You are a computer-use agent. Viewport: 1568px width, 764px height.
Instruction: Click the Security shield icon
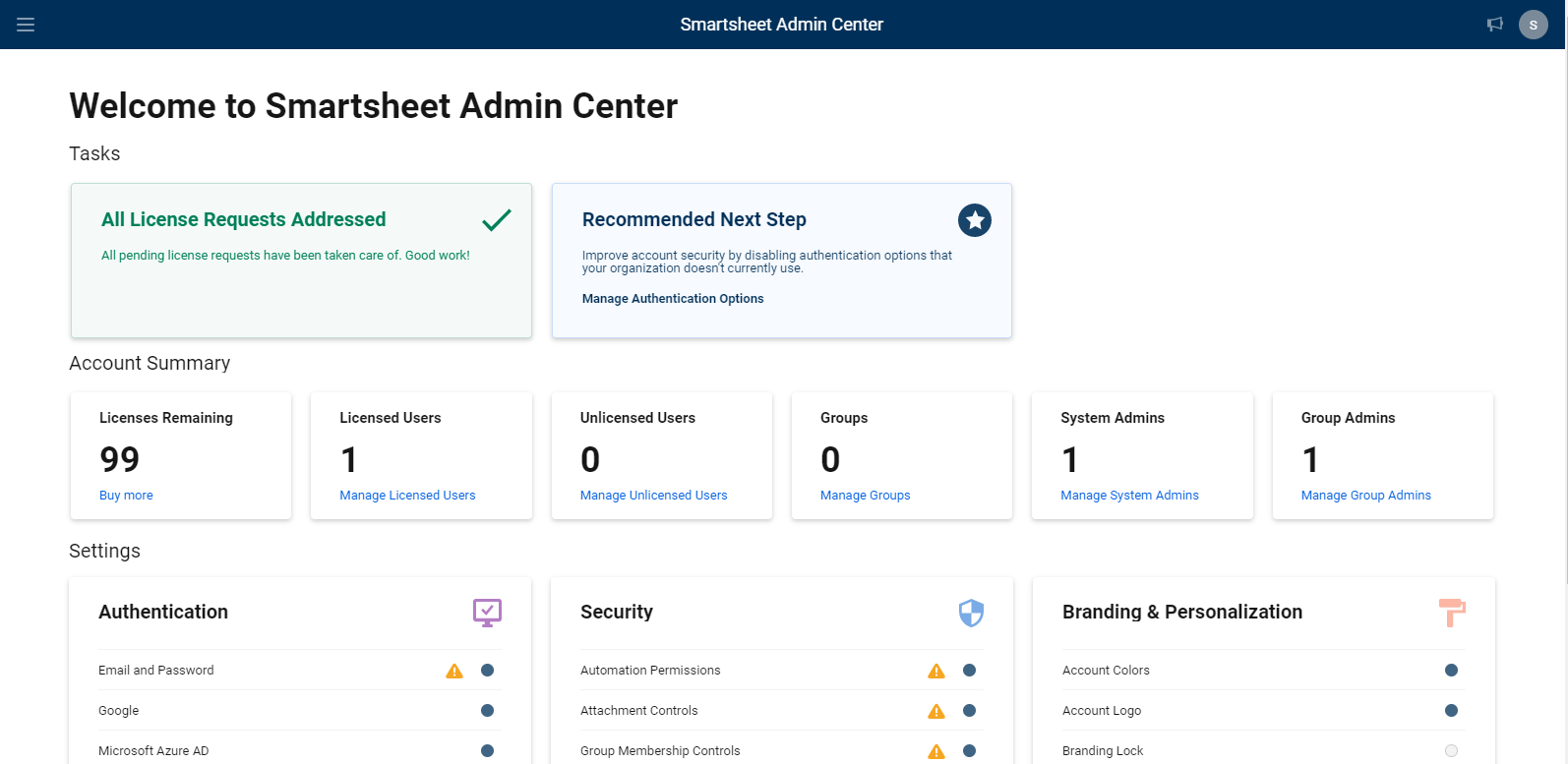[x=971, y=613]
